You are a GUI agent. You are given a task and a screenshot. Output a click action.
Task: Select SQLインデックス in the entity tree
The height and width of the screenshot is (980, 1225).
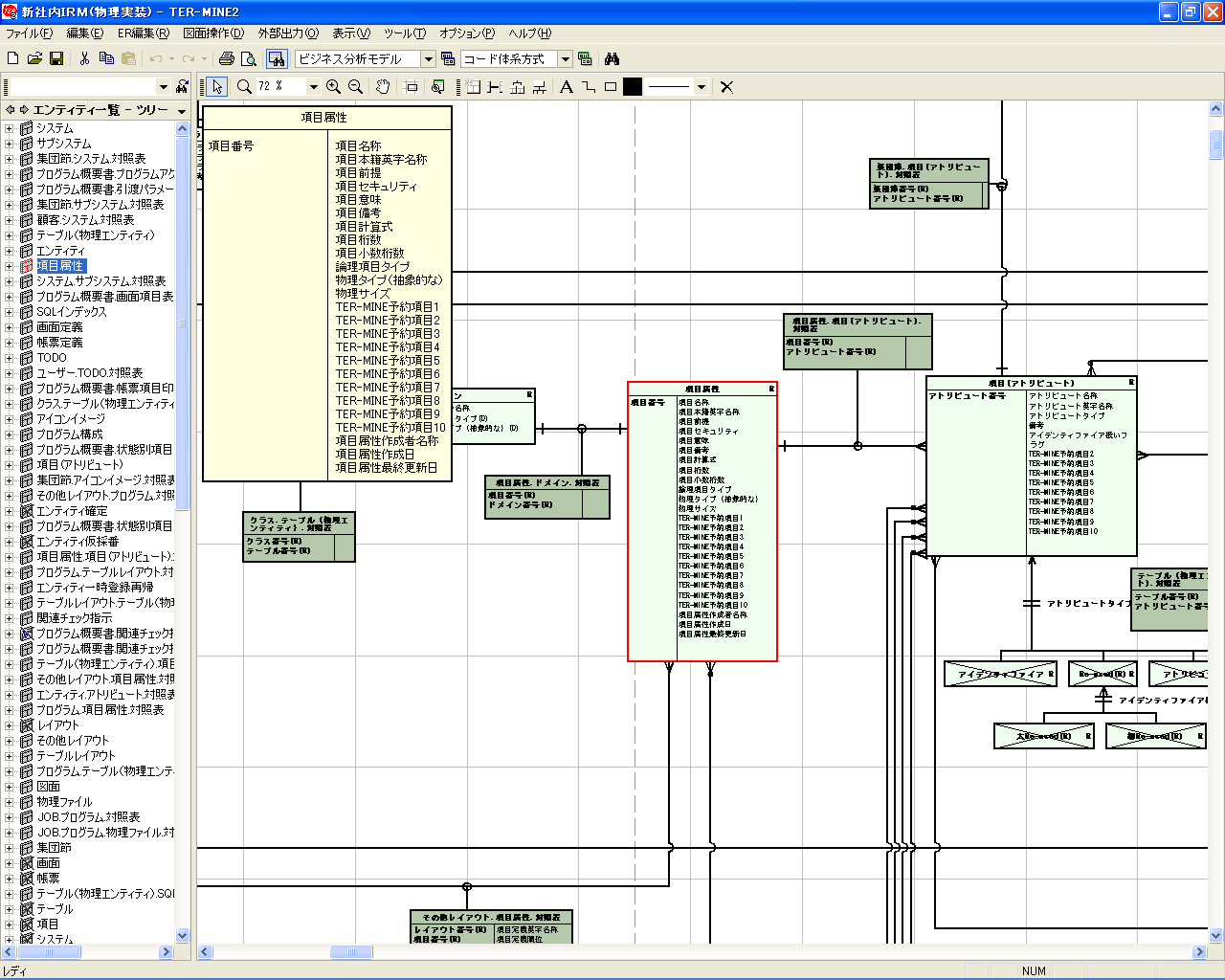pos(72,312)
